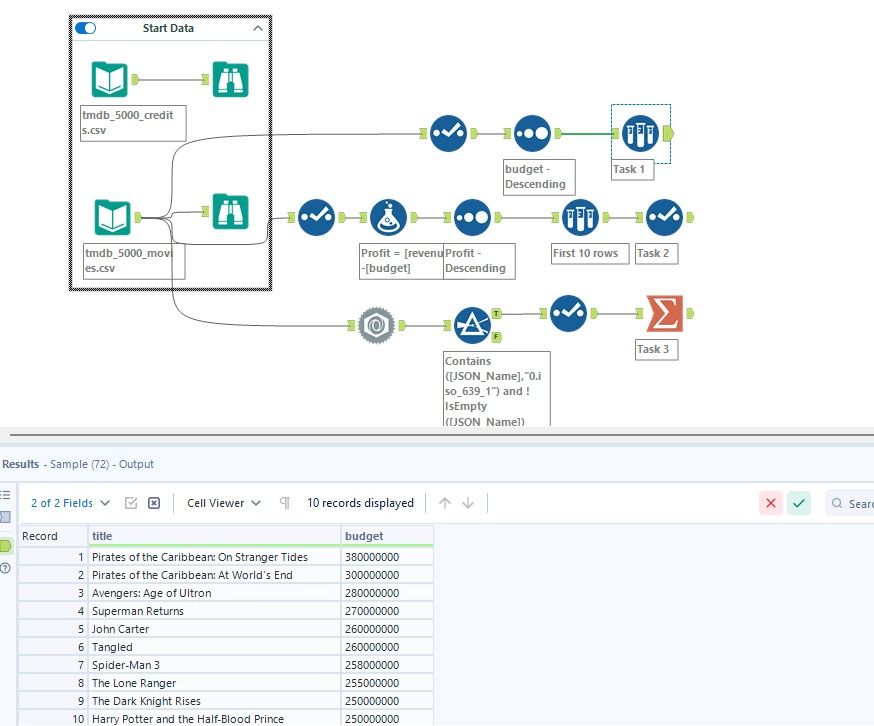The width and height of the screenshot is (874, 726).
Task: Select the Sample tool labeled First 10 rows
Action: [x=580, y=217]
